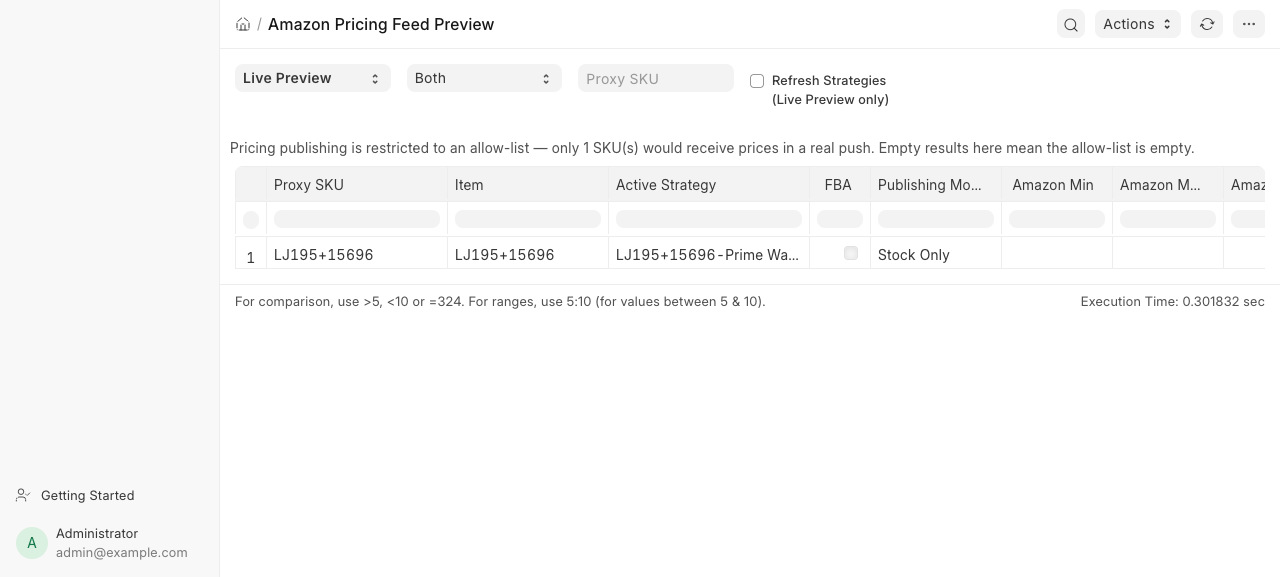
Task: Sort by the Item column header
Action: point(528,185)
